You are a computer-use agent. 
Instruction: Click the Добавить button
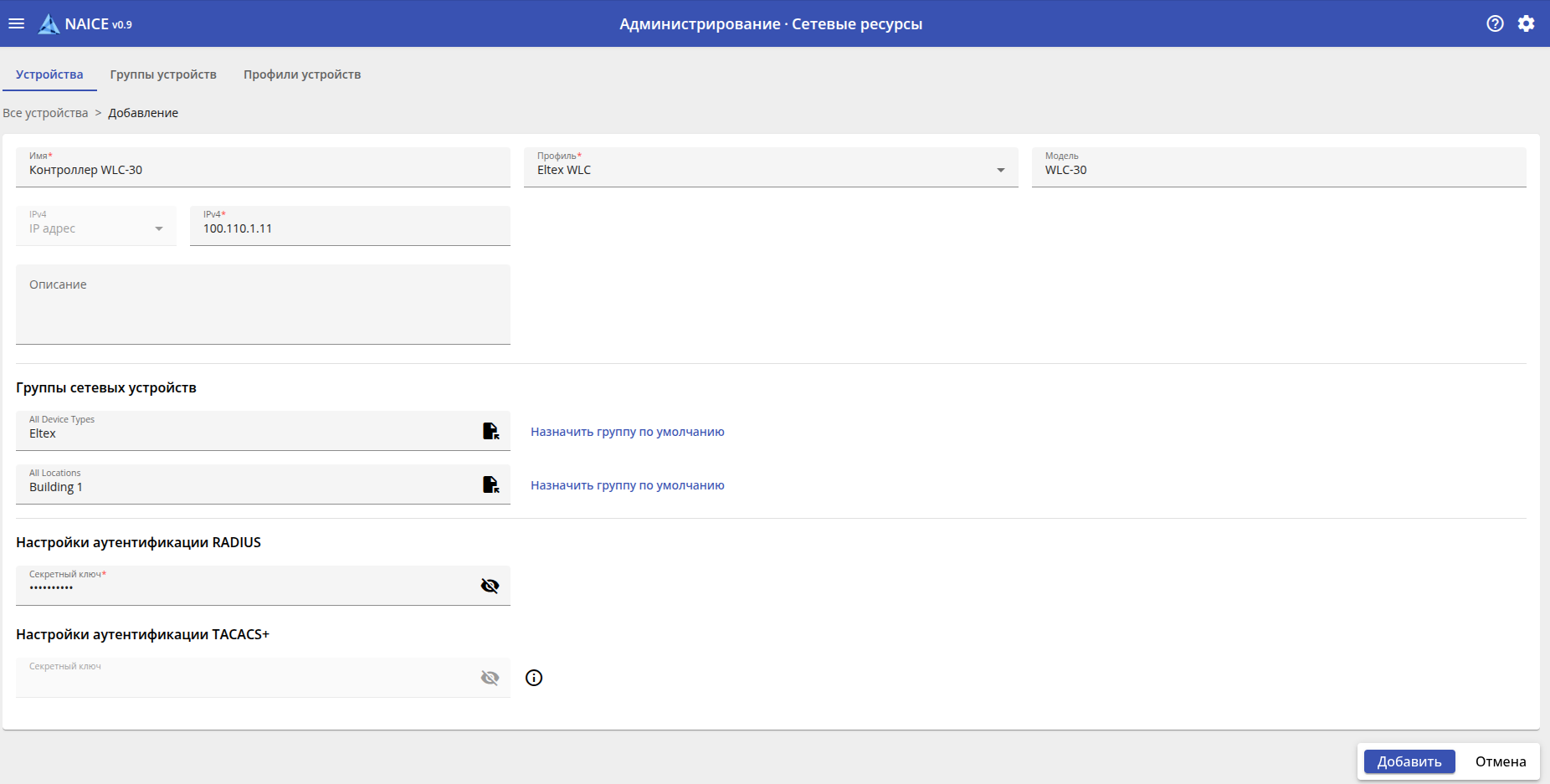1409,761
